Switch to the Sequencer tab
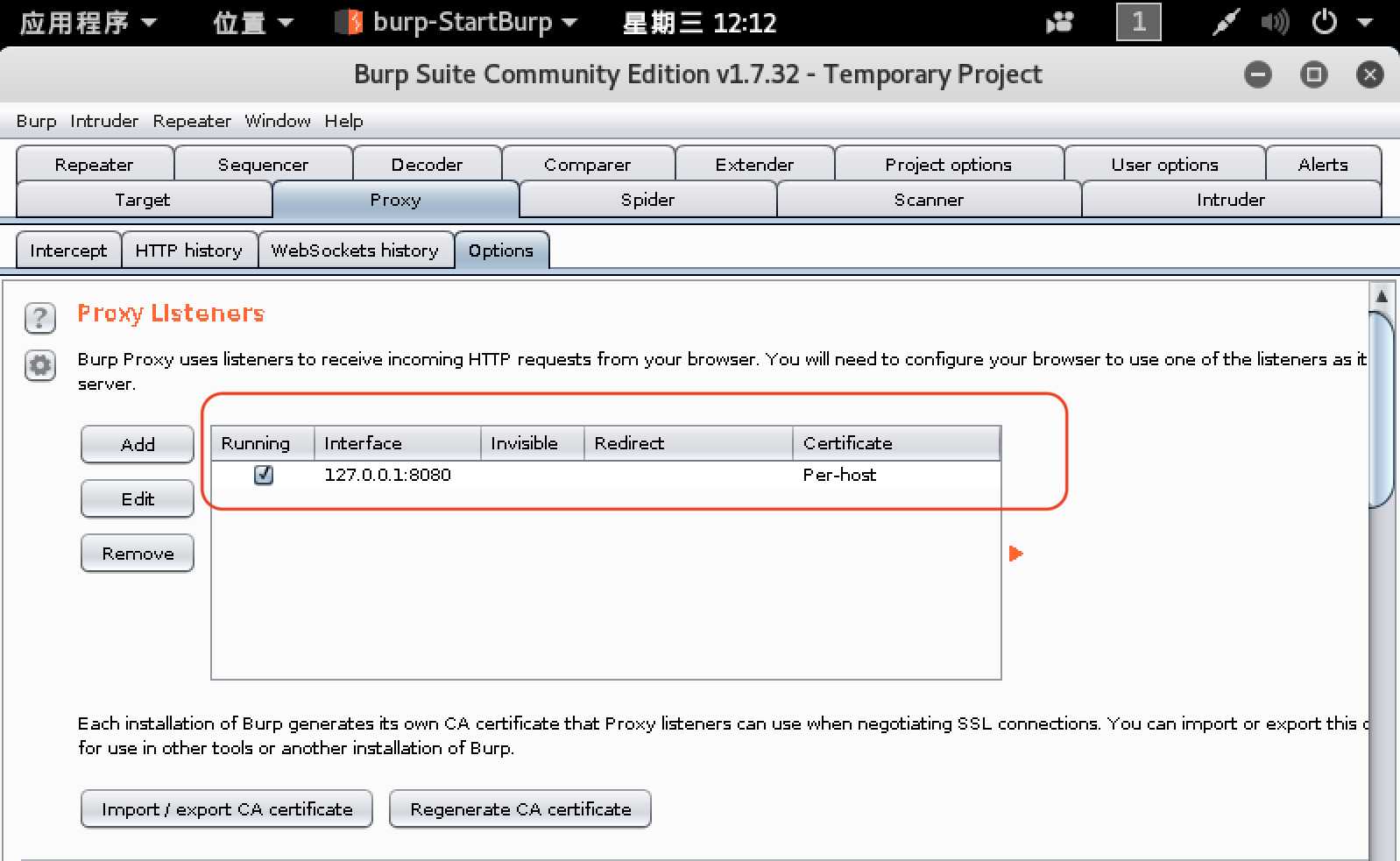1400x861 pixels. click(263, 165)
